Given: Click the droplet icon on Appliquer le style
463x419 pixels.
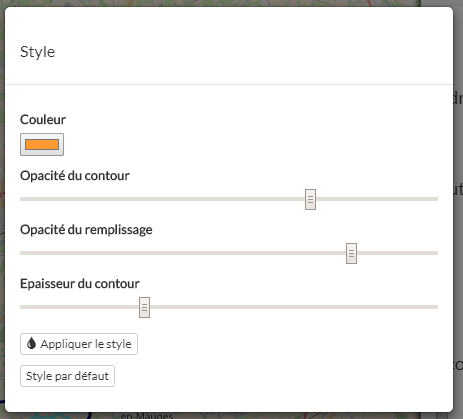Looking at the screenshot, I should 31,343.
